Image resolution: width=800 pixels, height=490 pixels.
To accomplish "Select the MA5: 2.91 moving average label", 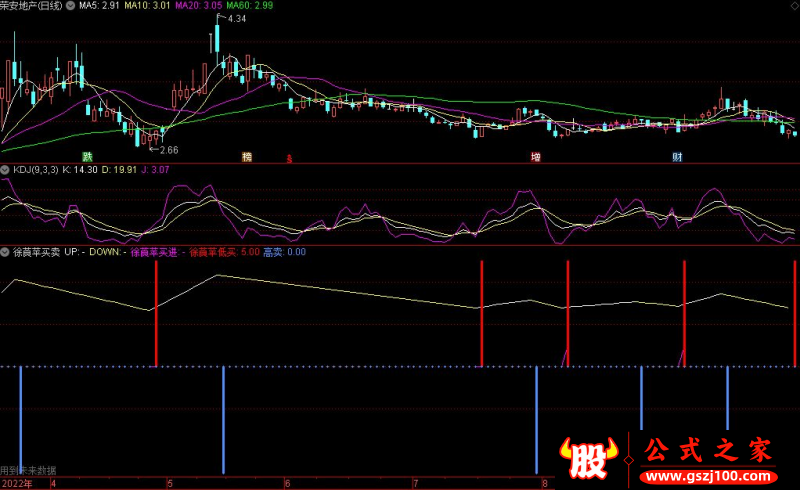I will coord(99,6).
